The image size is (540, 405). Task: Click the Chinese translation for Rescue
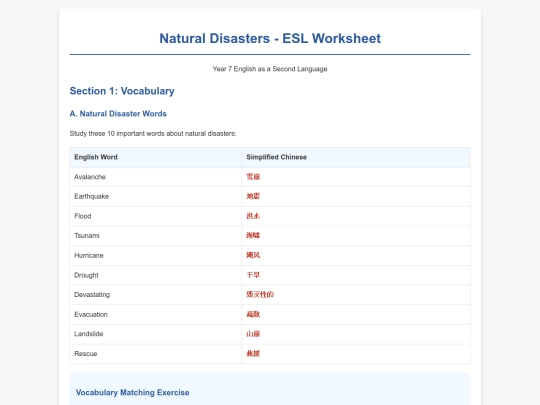click(253, 354)
